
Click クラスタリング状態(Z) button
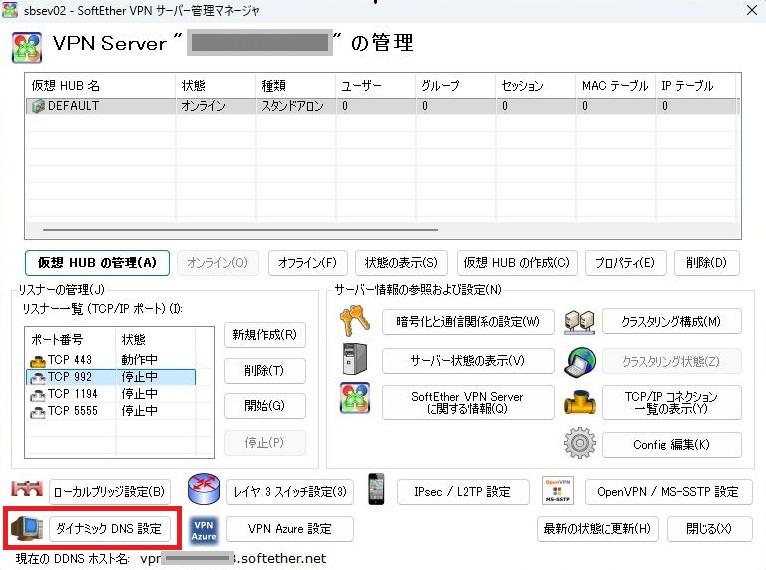pyautogui.click(x=672, y=362)
